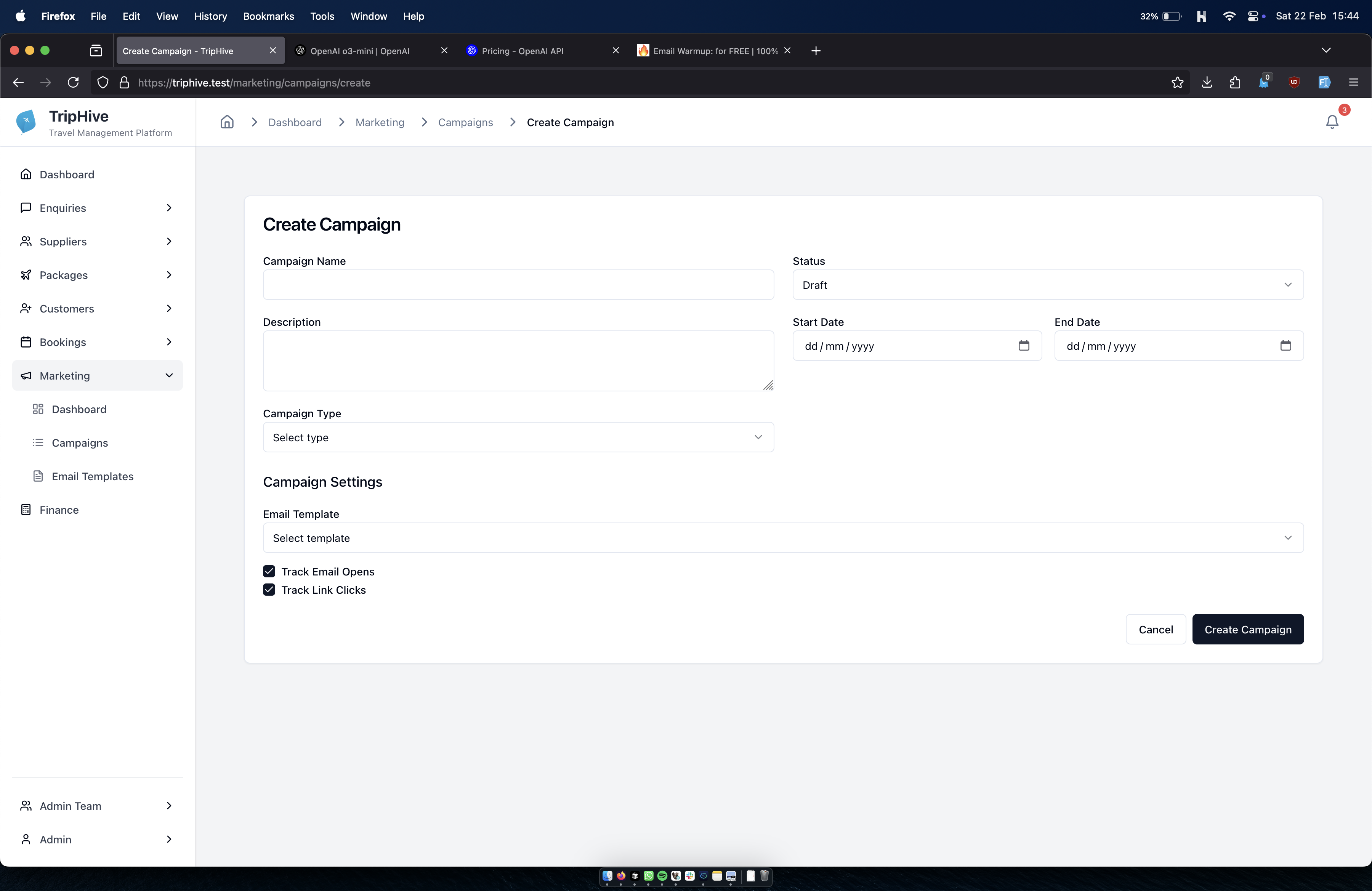Image resolution: width=1372 pixels, height=891 pixels.
Task: Expand the Suppliers sidebar section
Action: [x=97, y=242]
